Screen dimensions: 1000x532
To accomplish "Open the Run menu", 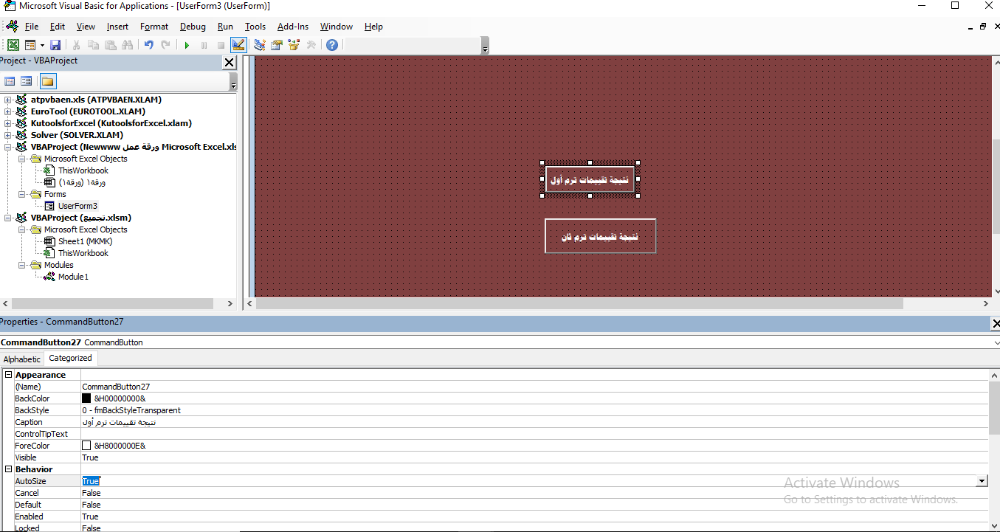I will coord(225,27).
